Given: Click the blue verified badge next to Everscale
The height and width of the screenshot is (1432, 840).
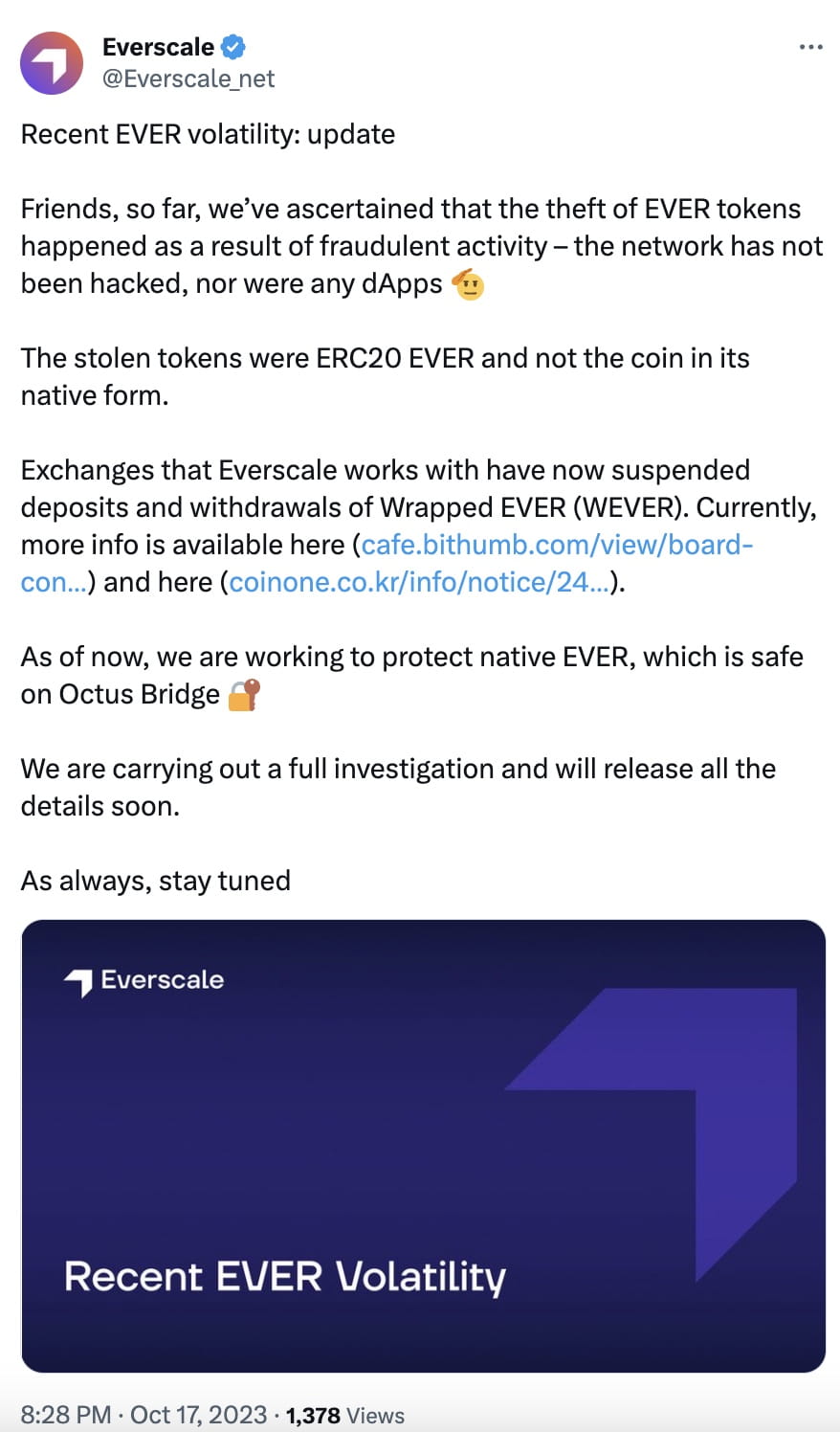Looking at the screenshot, I should pyautogui.click(x=232, y=46).
